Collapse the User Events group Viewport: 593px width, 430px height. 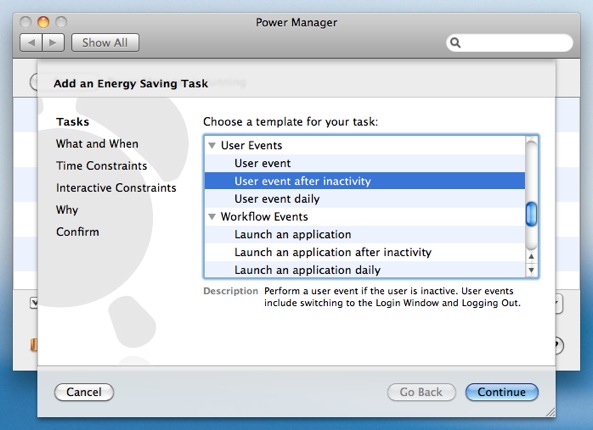coord(212,145)
